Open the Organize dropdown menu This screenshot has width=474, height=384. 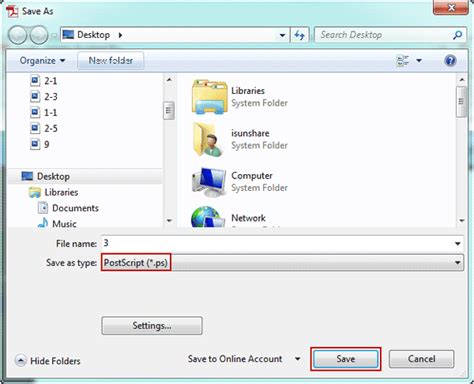tap(42, 61)
